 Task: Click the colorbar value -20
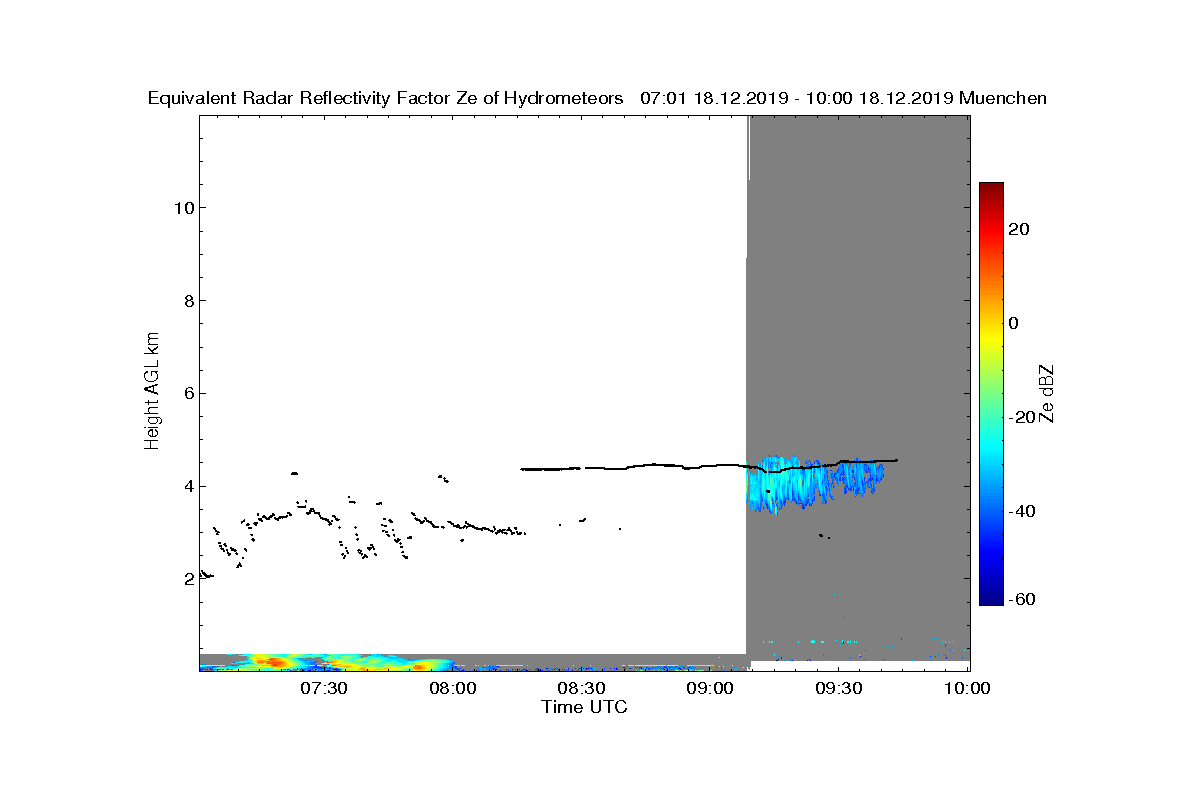coord(1022,417)
